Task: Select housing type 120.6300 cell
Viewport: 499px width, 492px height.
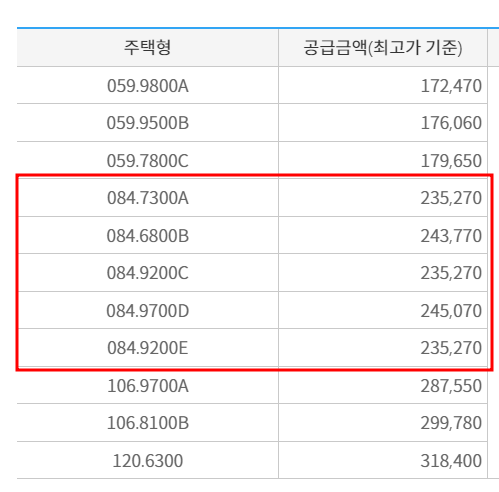Action: click(x=148, y=460)
